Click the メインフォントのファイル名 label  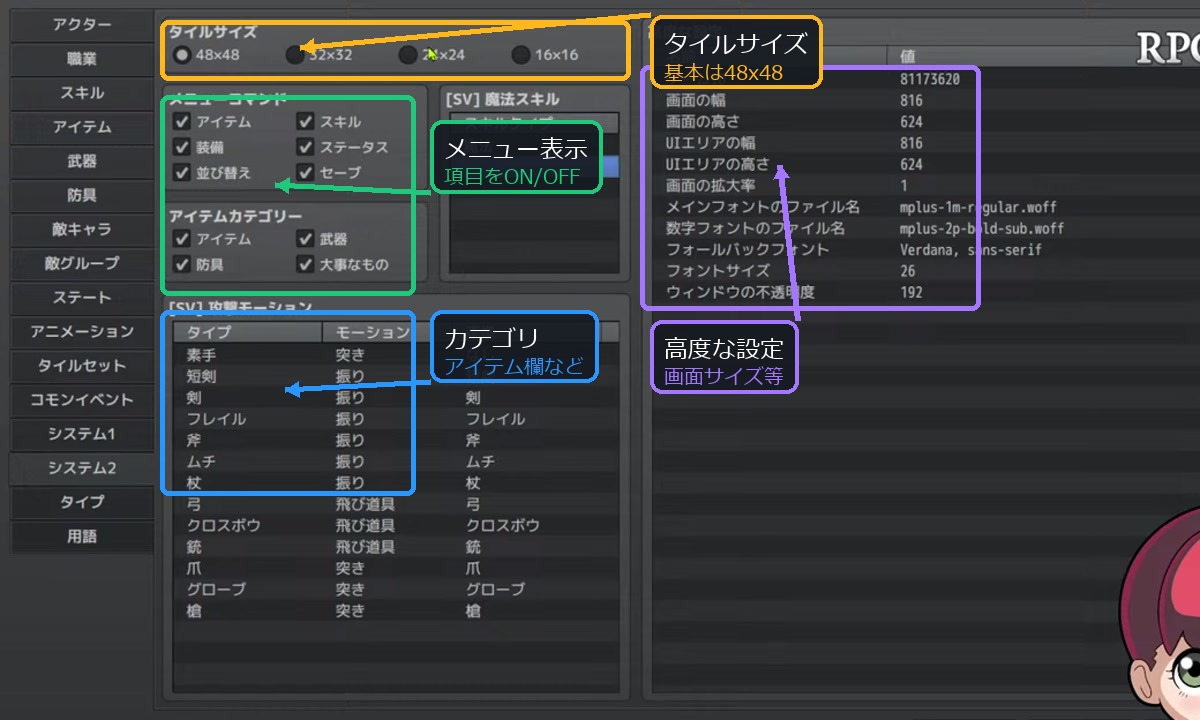click(x=763, y=207)
